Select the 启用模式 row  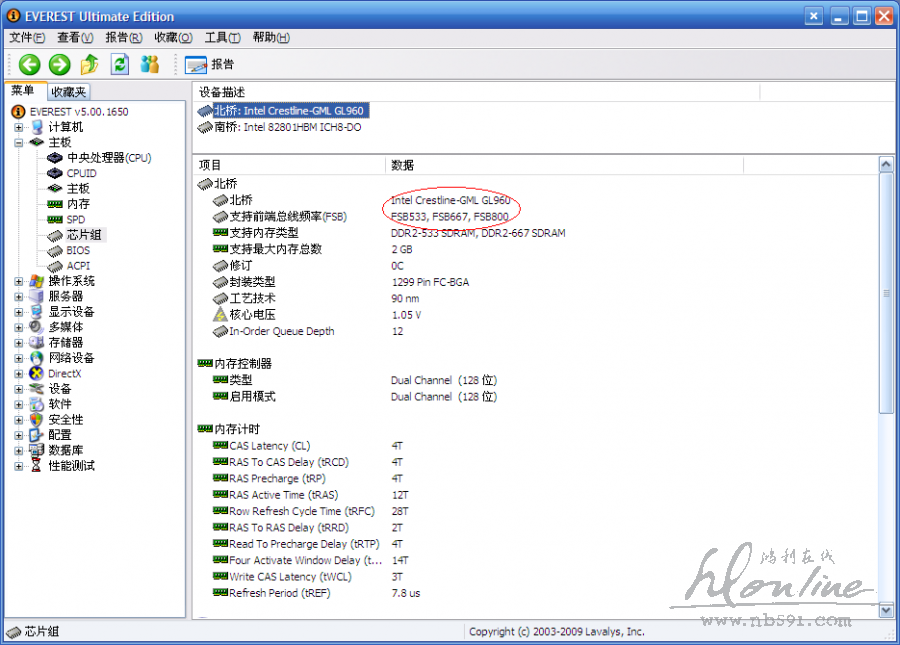534,397
